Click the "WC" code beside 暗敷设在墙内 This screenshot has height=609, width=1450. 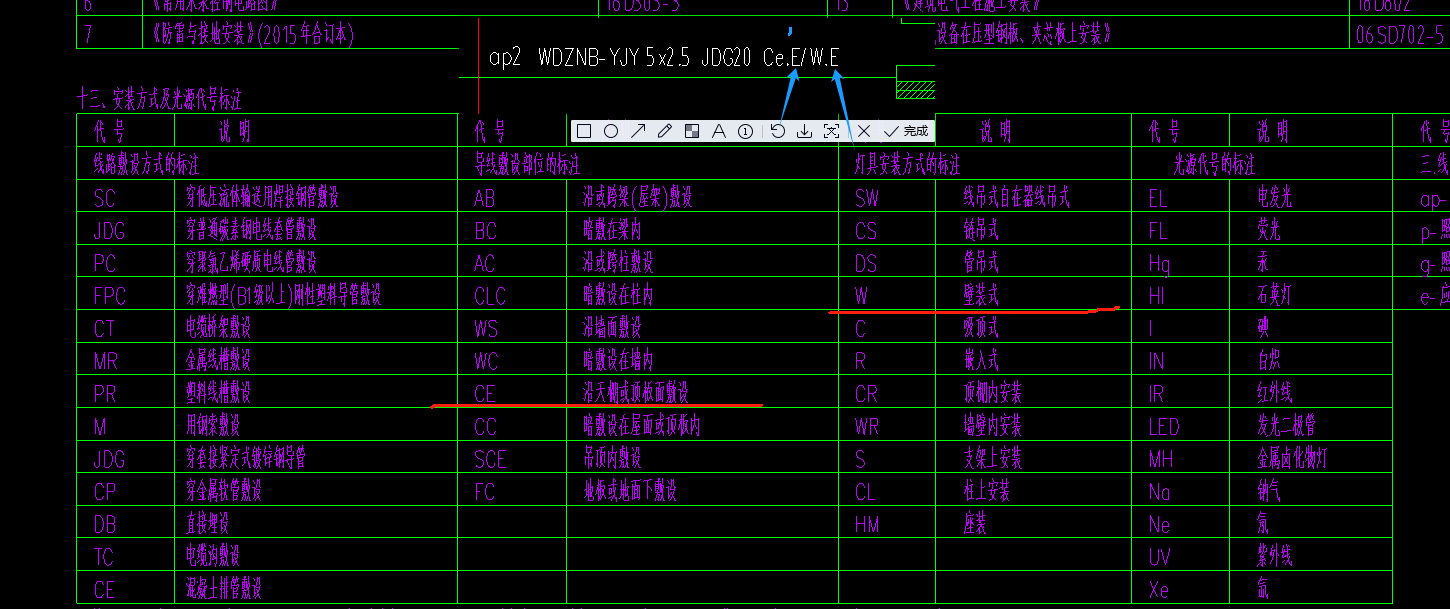[x=486, y=361]
